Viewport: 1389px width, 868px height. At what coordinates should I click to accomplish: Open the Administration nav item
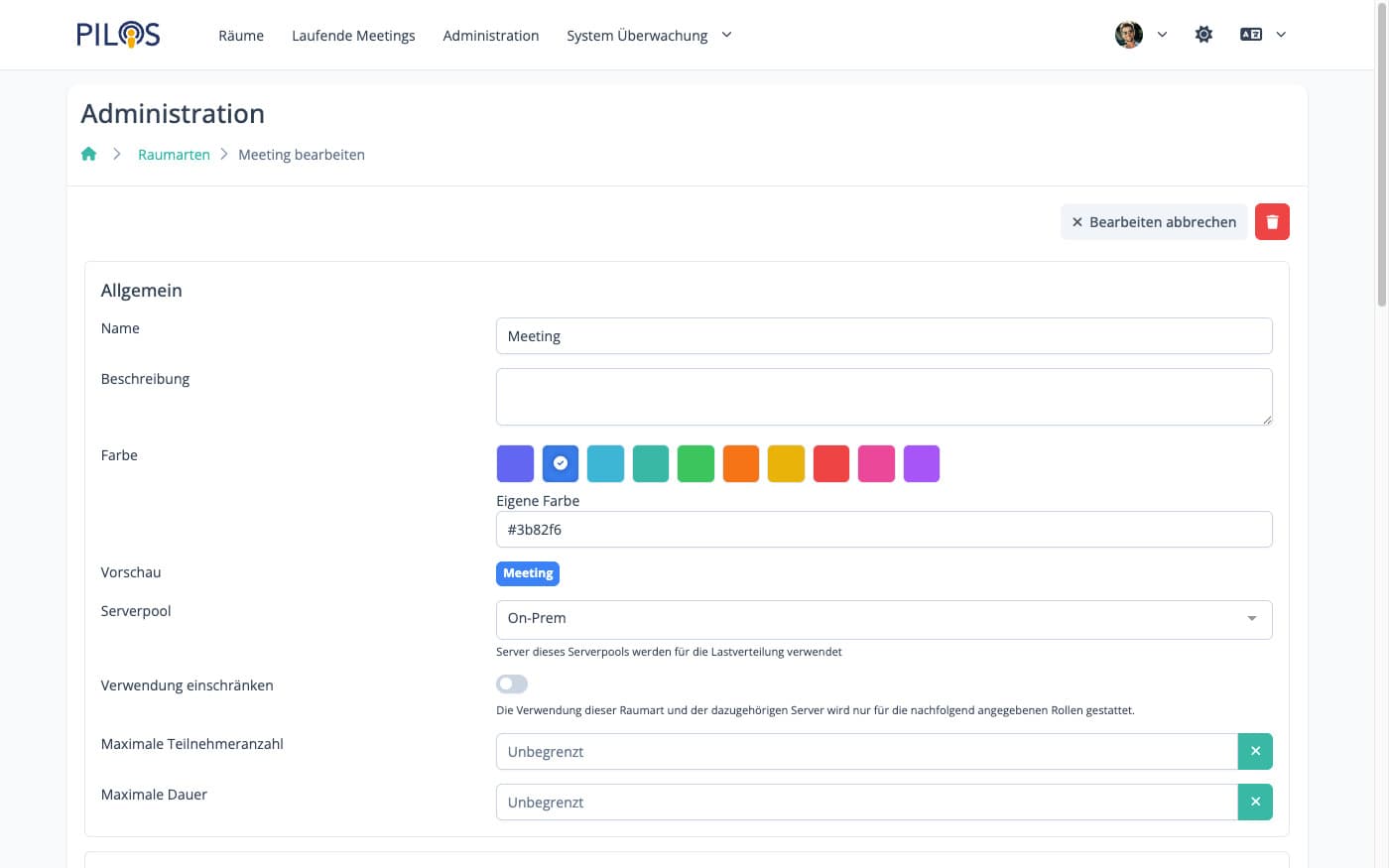coord(491,36)
